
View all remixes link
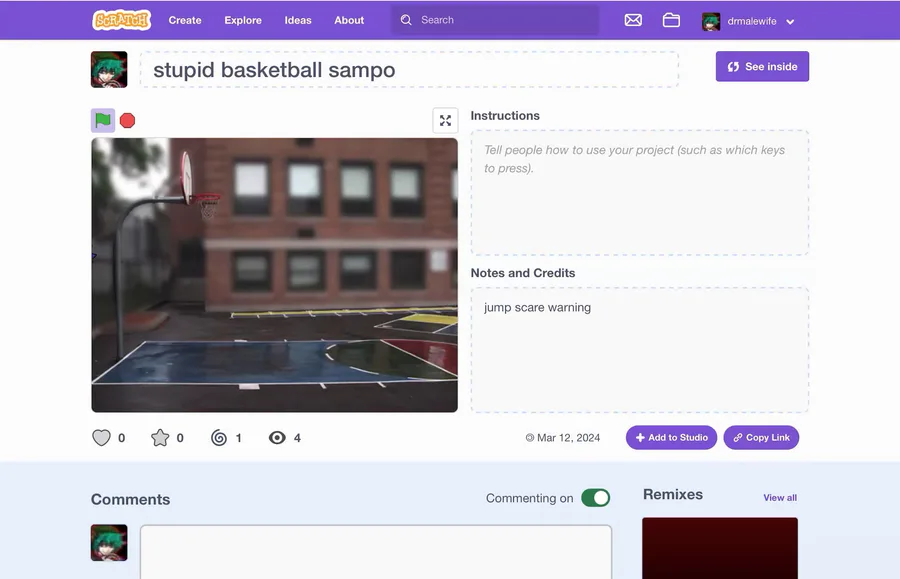point(779,498)
